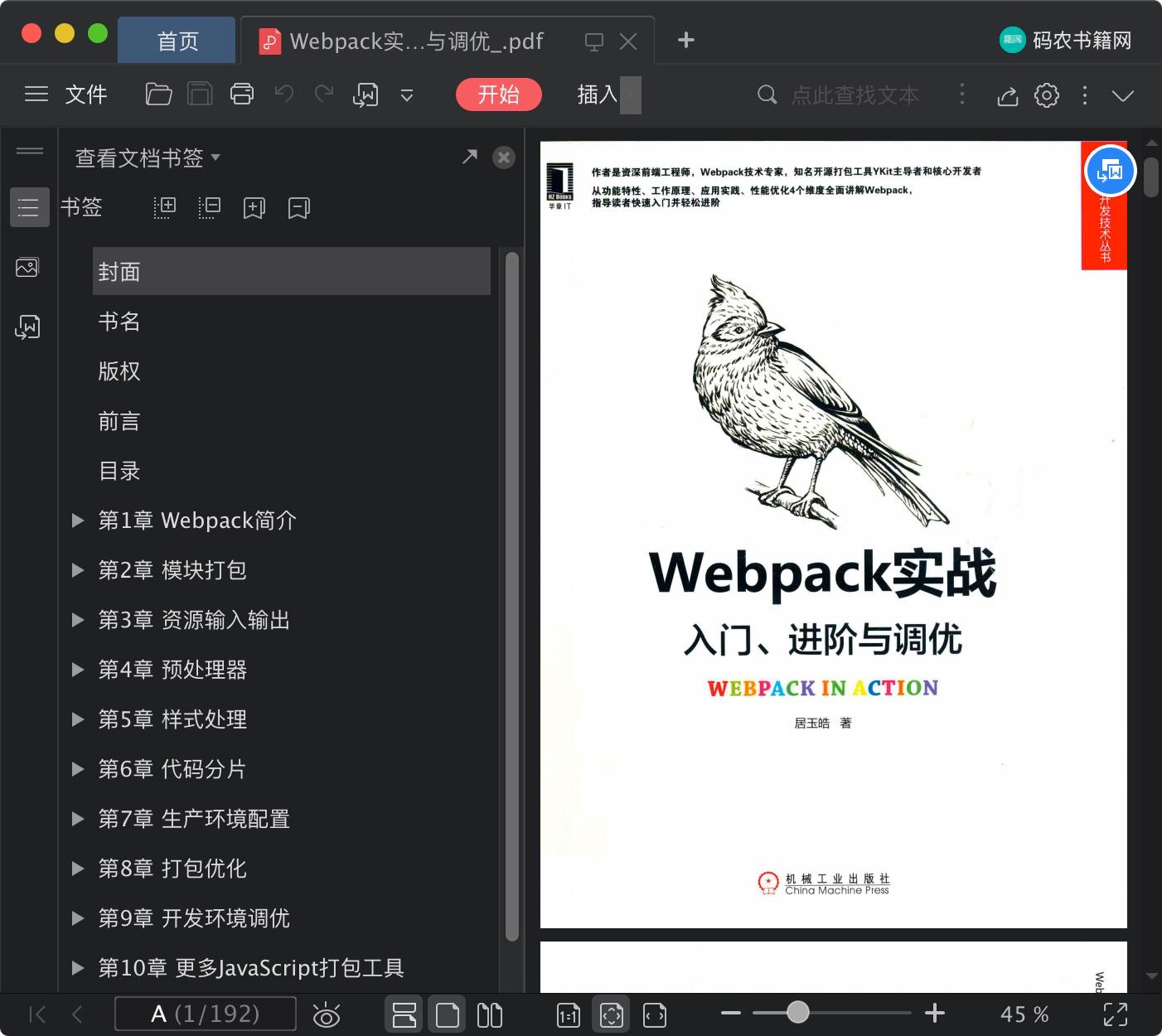1162x1036 pixels.
Task: Toggle eye protection mode icon
Action: (327, 1014)
